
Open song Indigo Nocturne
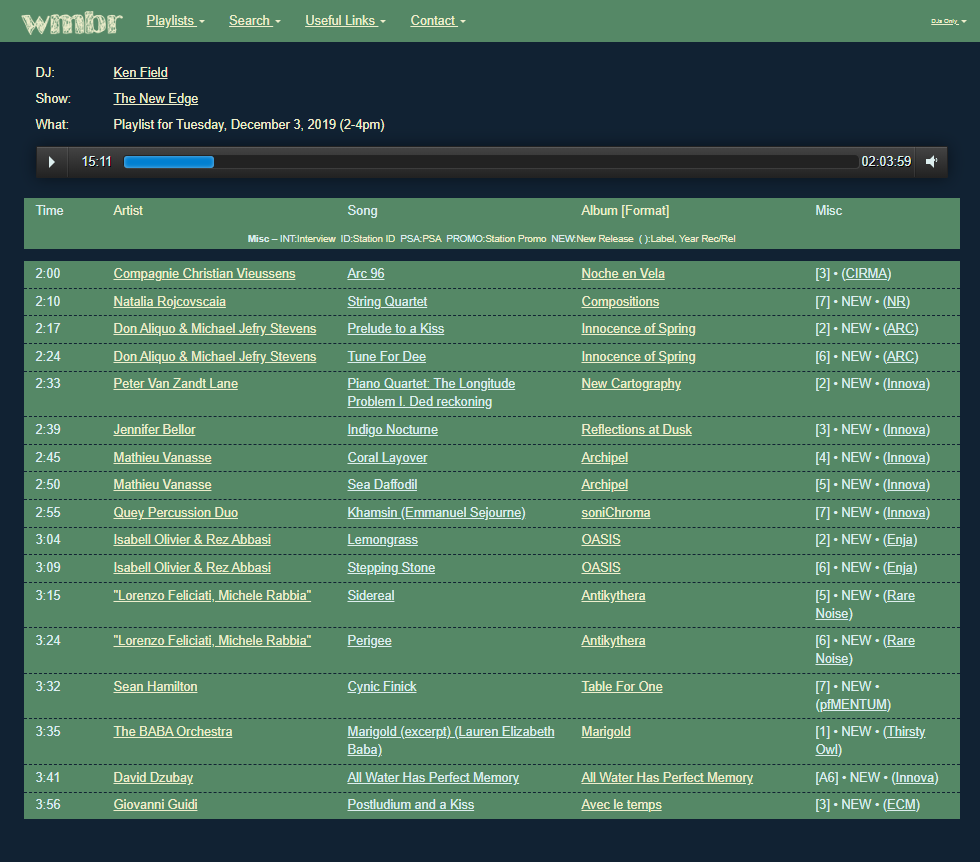(392, 430)
